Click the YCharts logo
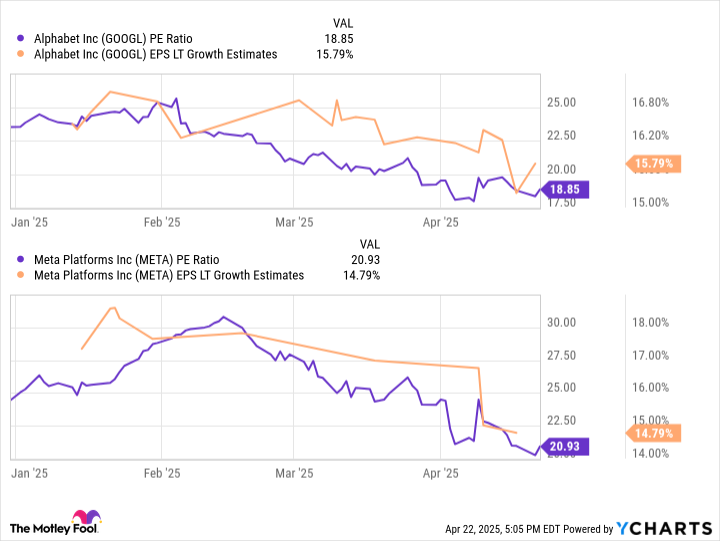This screenshot has height=541, width=720. [x=664, y=529]
